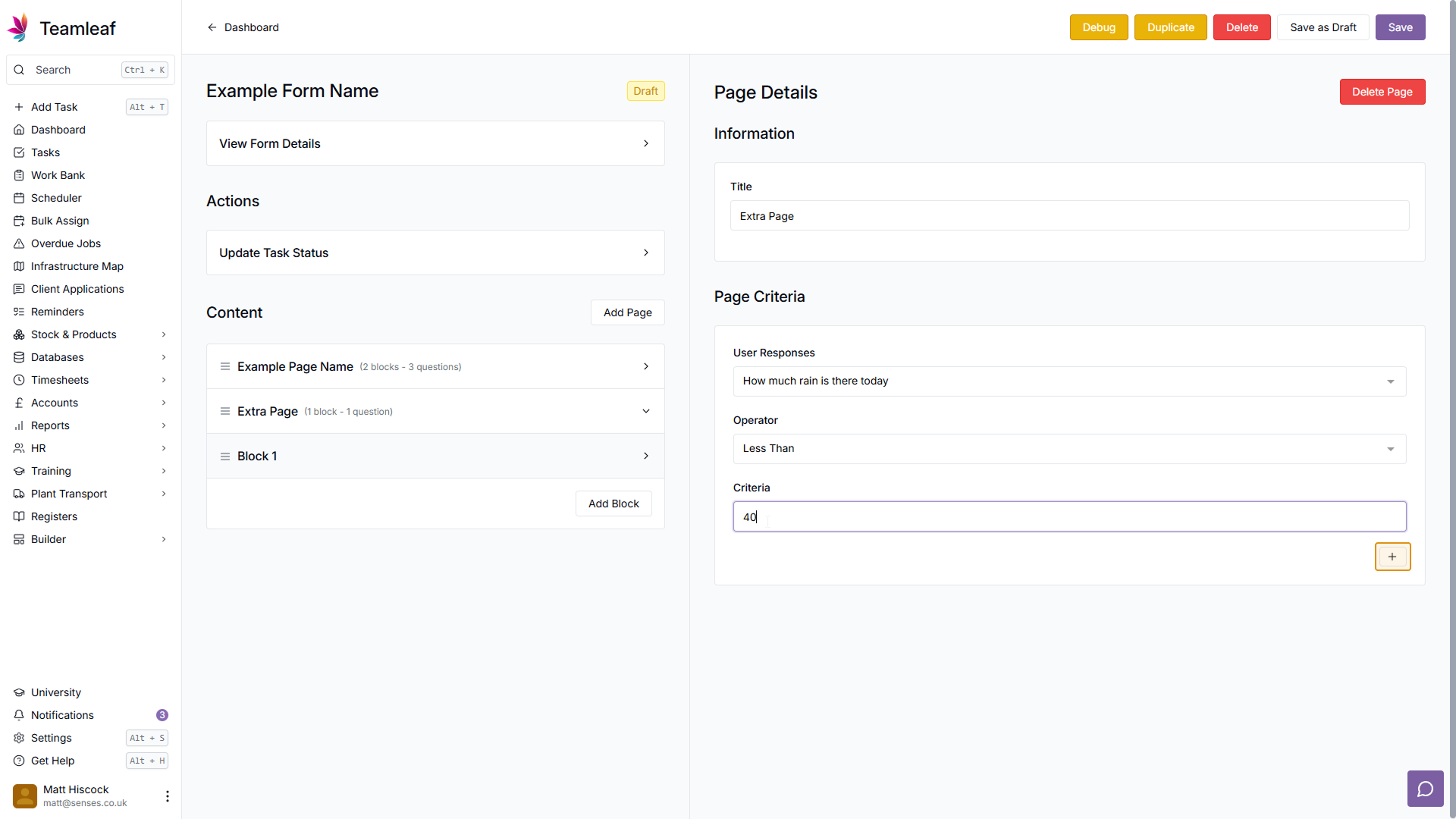This screenshot has height=819, width=1456.
Task: Go to Overdue Jobs in sidebar
Action: click(x=65, y=243)
